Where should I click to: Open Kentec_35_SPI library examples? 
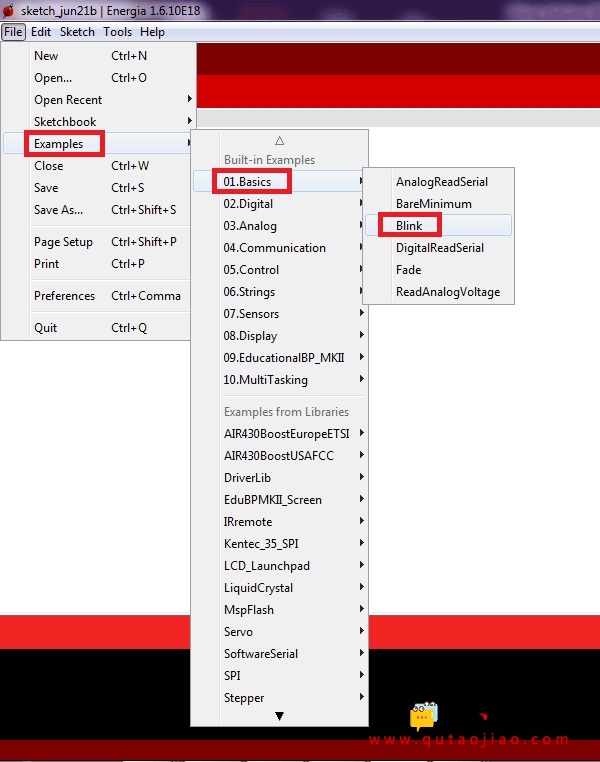pos(279,544)
